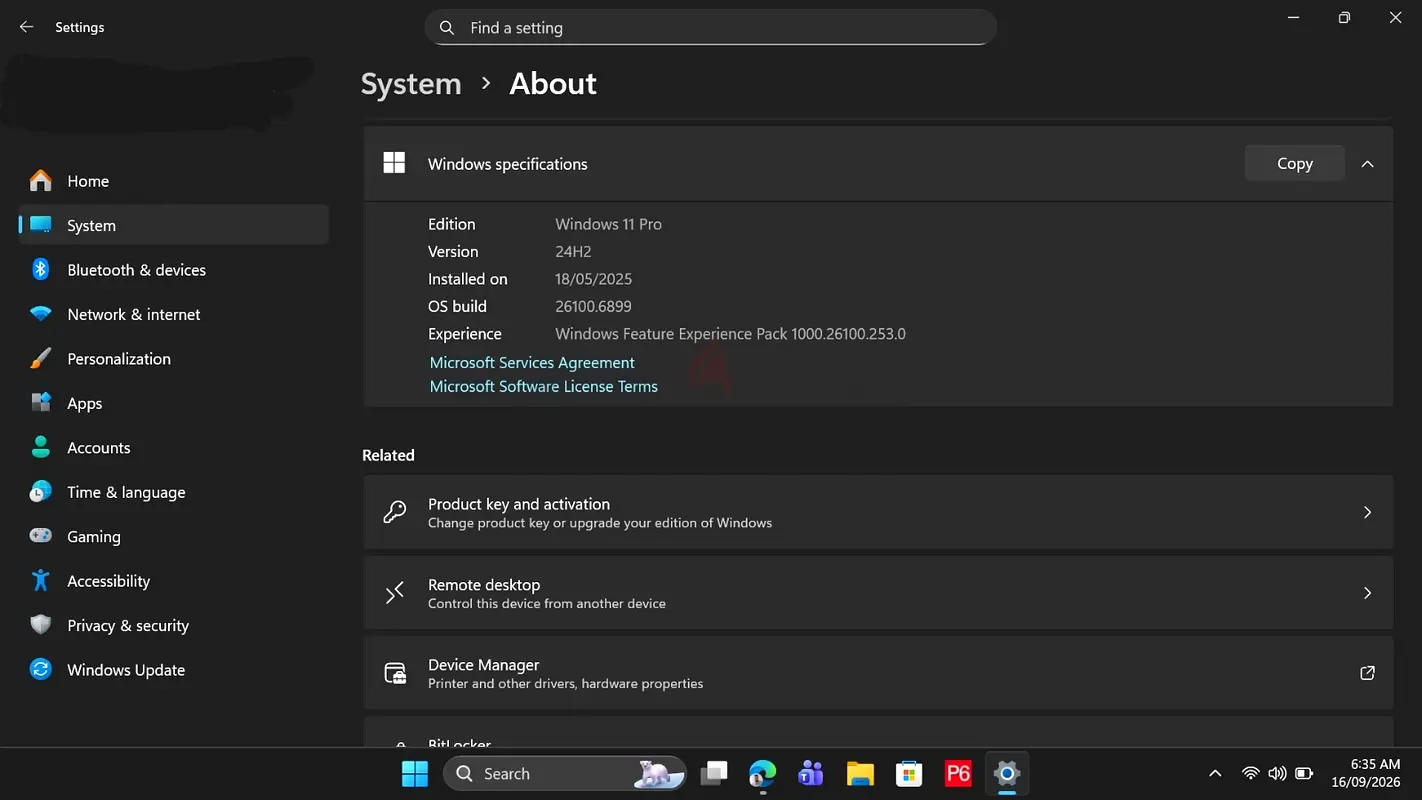
Task: Click the Apps icon in the sidebar
Action: point(41,403)
